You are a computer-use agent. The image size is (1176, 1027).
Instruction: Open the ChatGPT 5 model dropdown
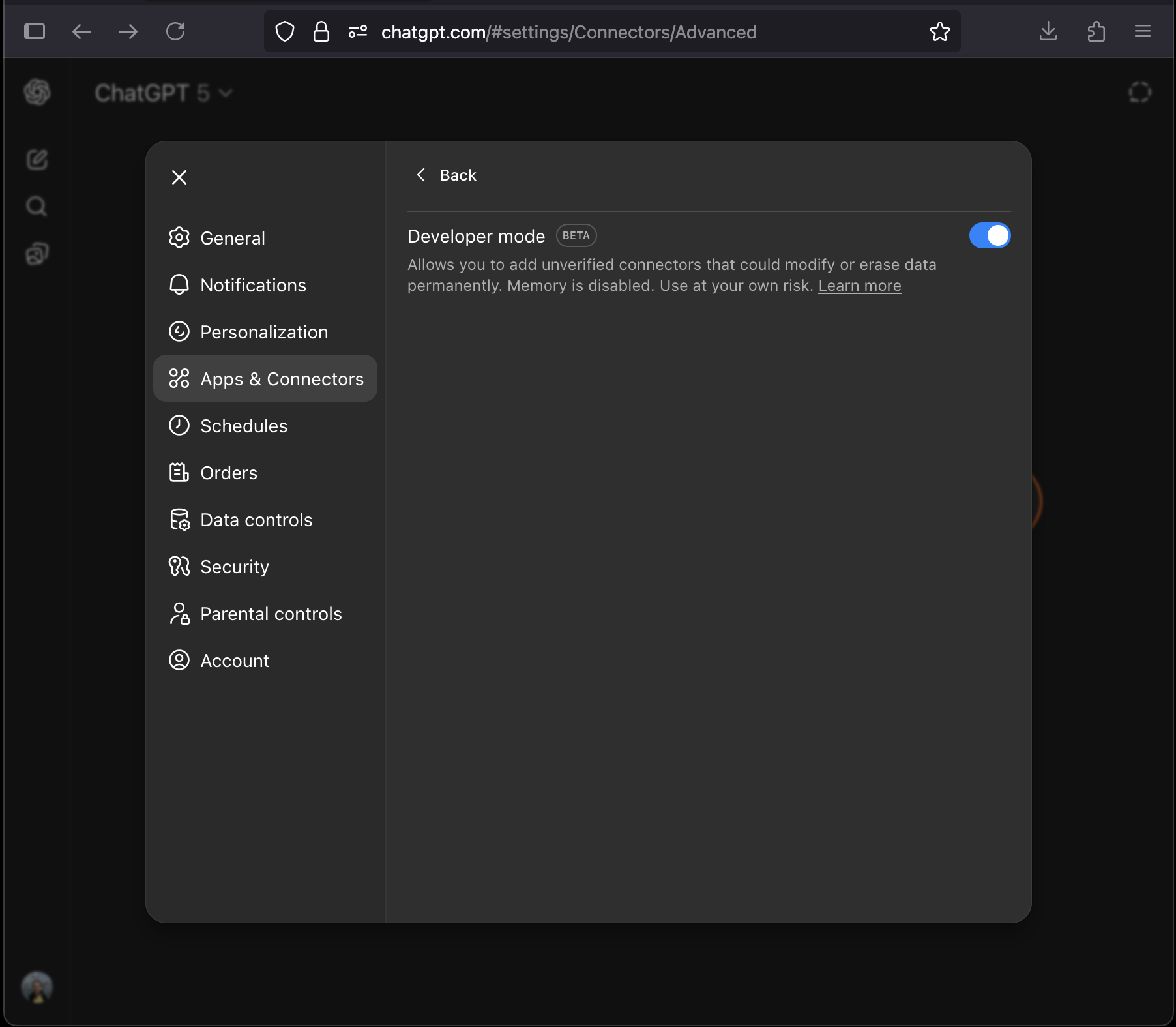(x=164, y=92)
